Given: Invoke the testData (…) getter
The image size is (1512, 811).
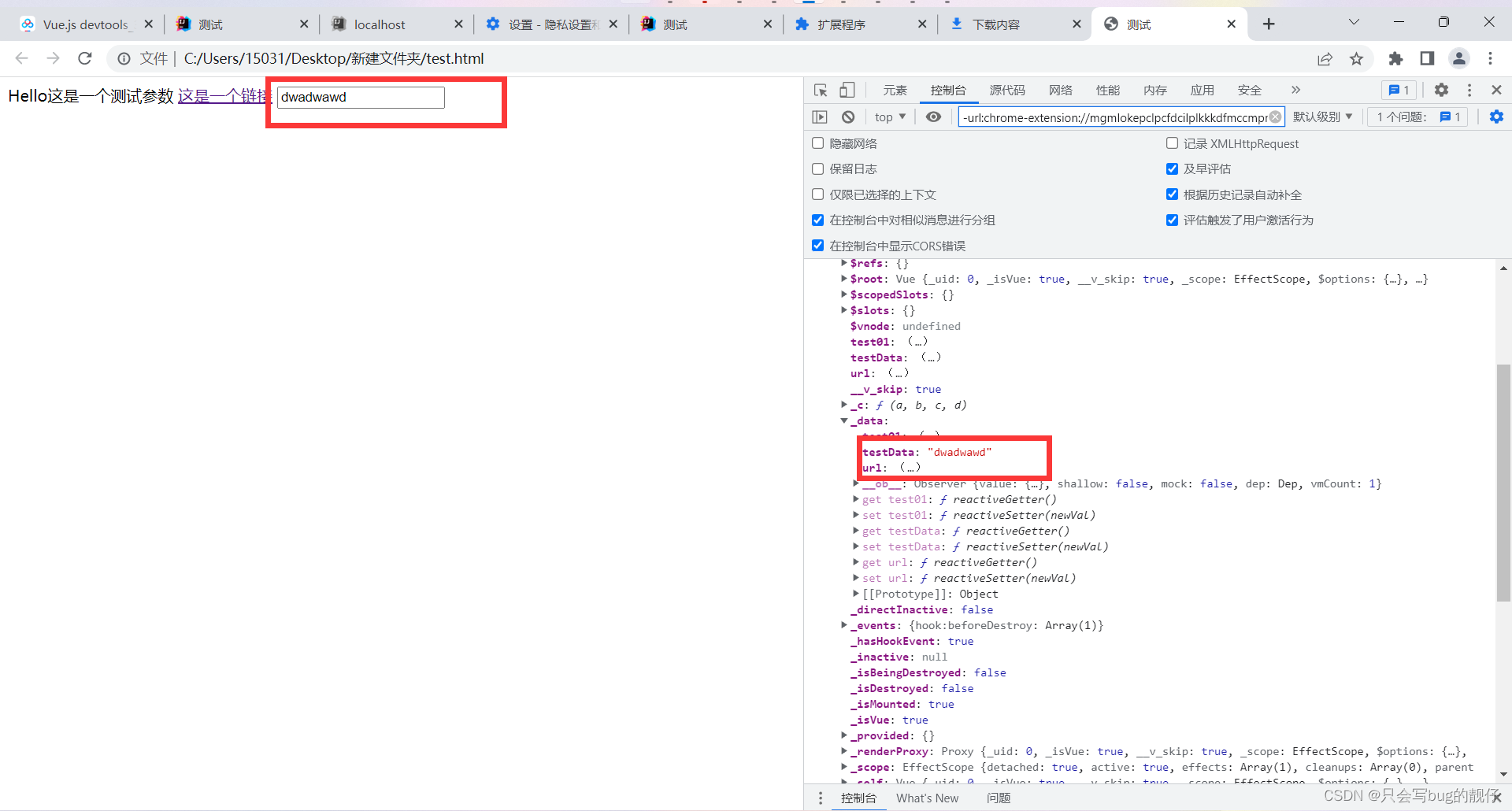Looking at the screenshot, I should [931, 357].
